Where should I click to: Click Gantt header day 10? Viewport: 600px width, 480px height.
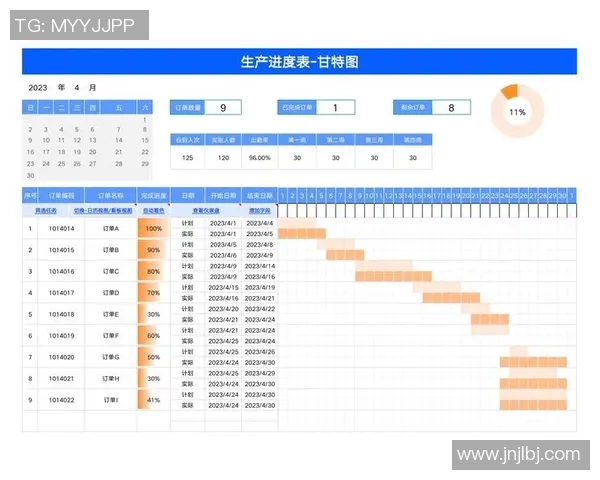point(369,196)
